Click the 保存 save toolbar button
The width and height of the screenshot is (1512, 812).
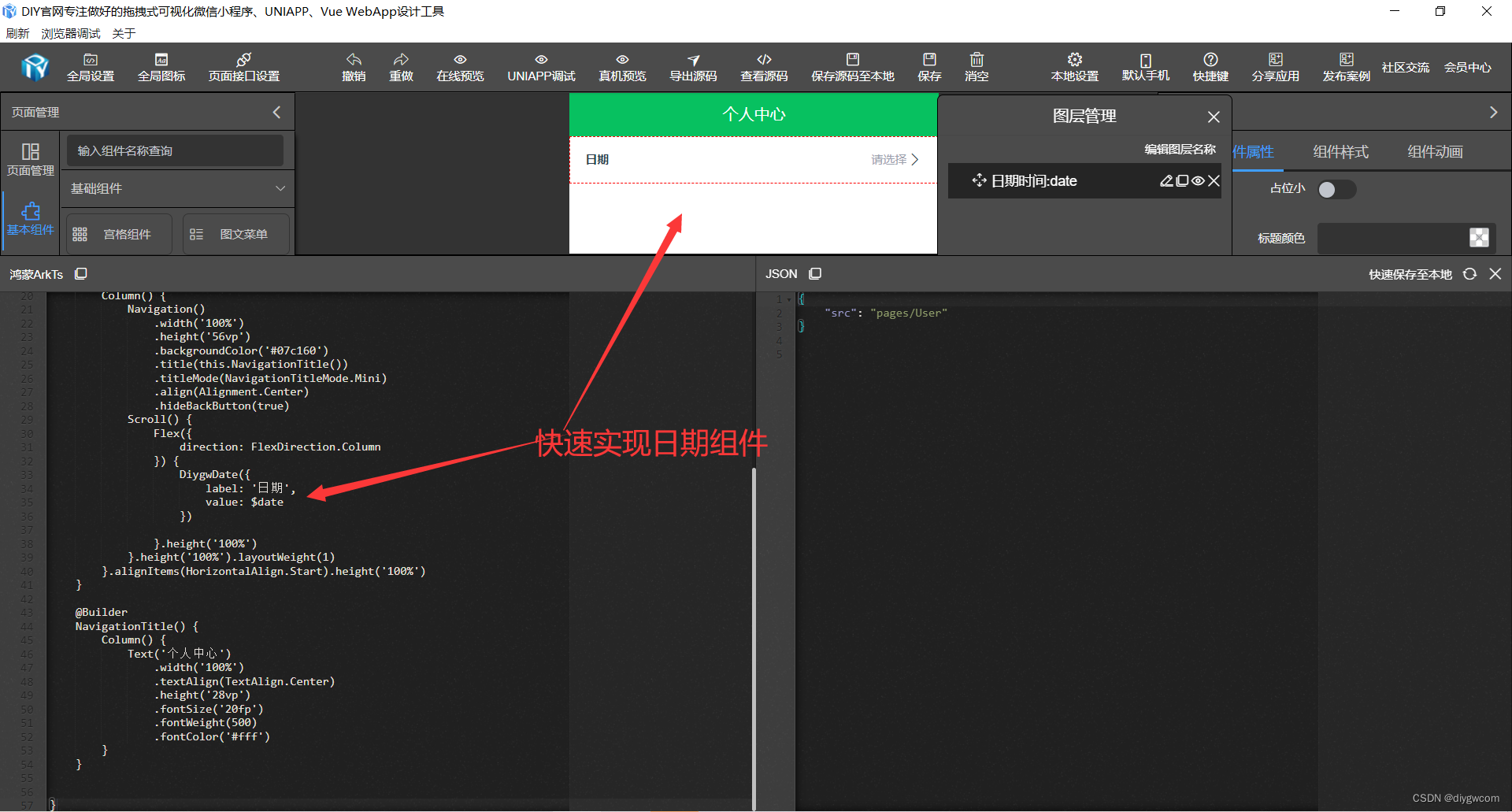[929, 68]
